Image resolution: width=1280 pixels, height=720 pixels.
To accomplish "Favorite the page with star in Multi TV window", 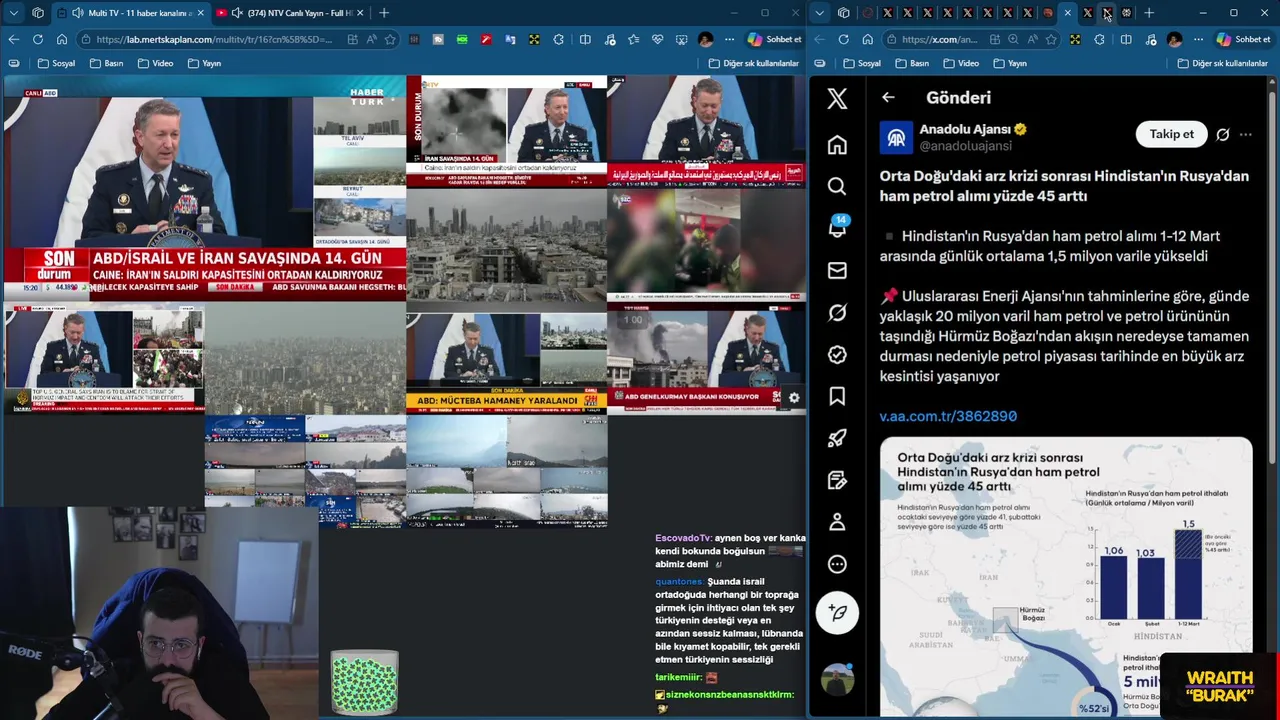I will (390, 39).
